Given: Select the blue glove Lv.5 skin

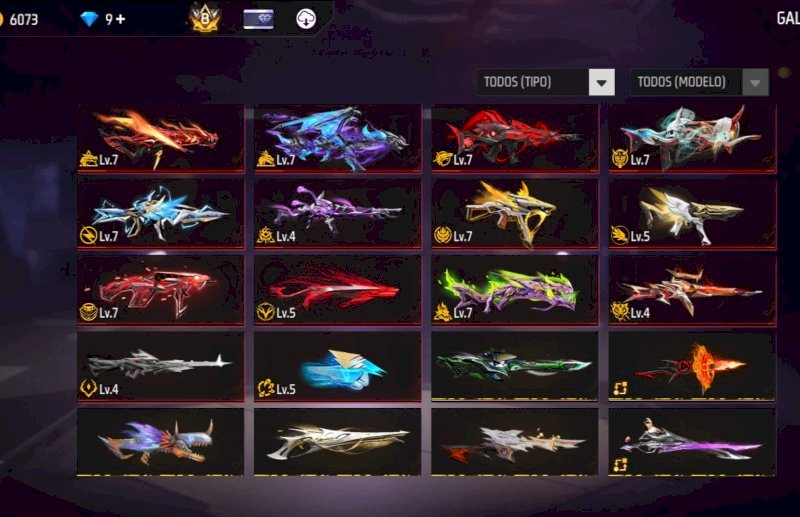Looking at the screenshot, I should click(x=337, y=366).
